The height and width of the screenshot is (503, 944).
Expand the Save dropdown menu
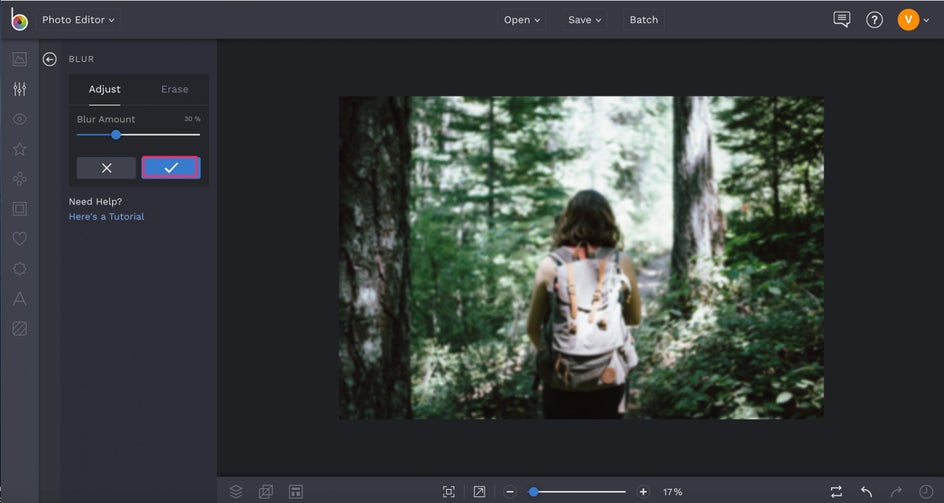585,20
